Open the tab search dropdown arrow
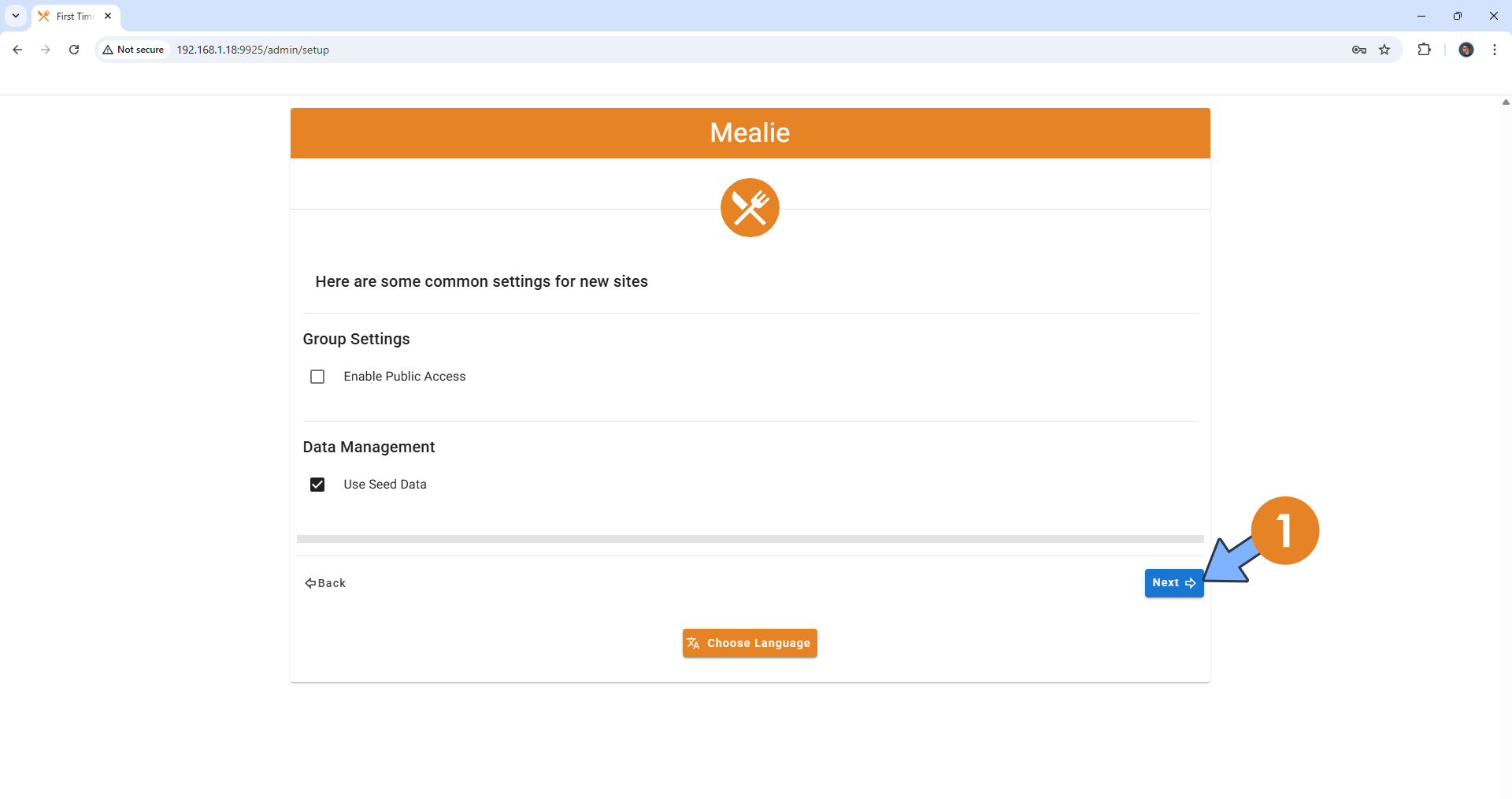 (16, 16)
